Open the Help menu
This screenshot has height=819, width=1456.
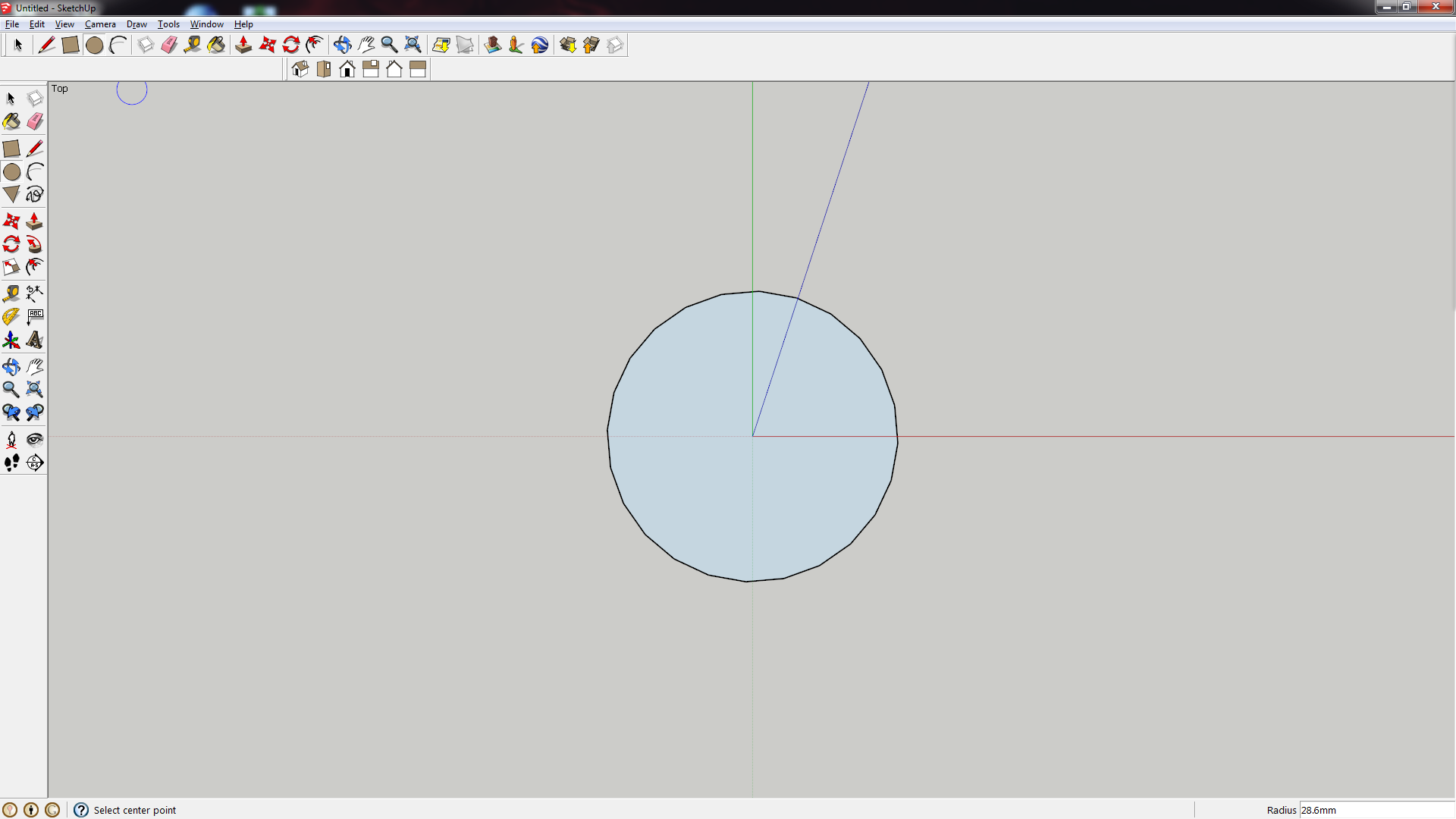(243, 24)
